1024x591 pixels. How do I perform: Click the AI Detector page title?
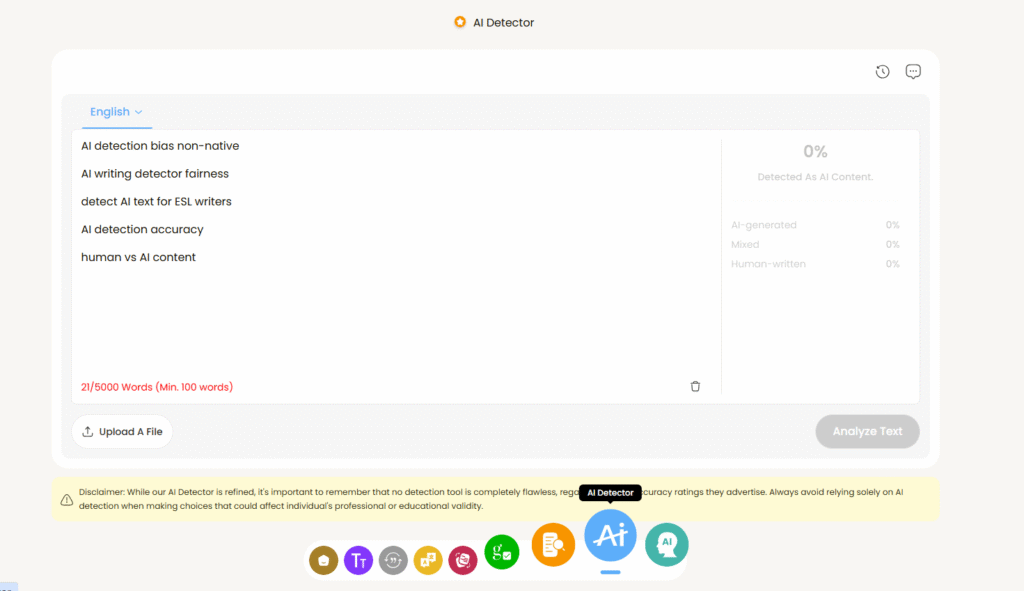click(x=503, y=22)
